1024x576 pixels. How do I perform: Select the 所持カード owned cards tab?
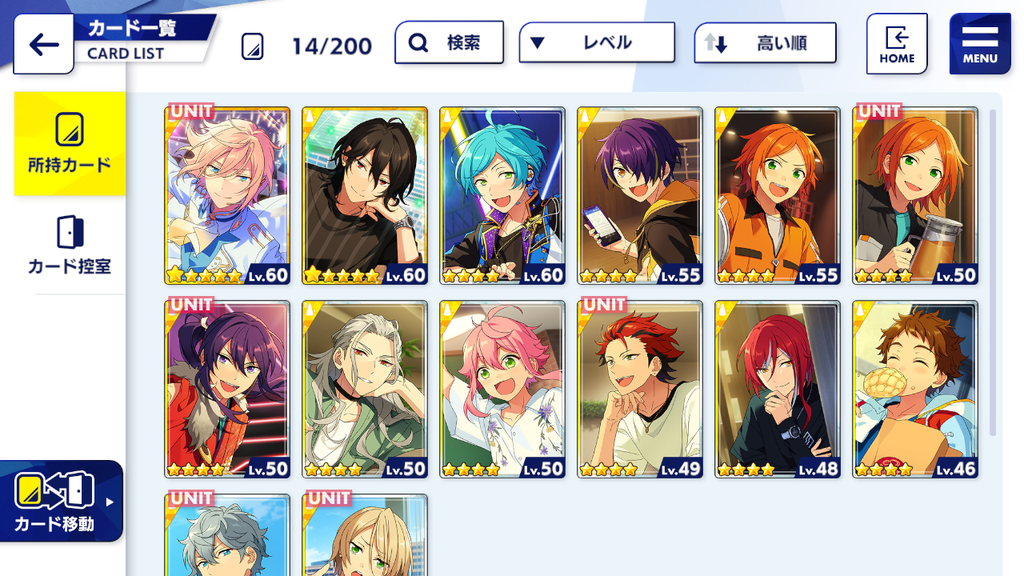(70, 144)
